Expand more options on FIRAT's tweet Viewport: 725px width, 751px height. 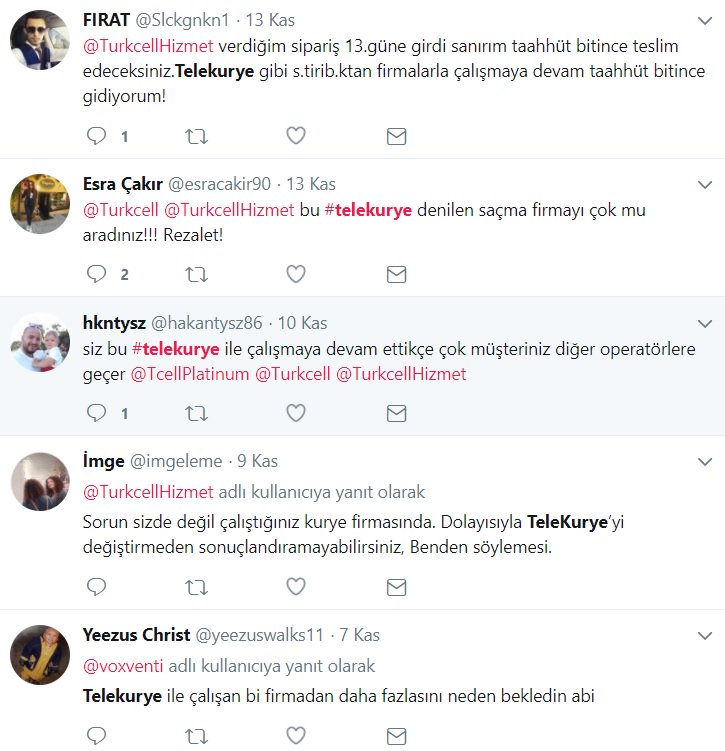click(705, 21)
